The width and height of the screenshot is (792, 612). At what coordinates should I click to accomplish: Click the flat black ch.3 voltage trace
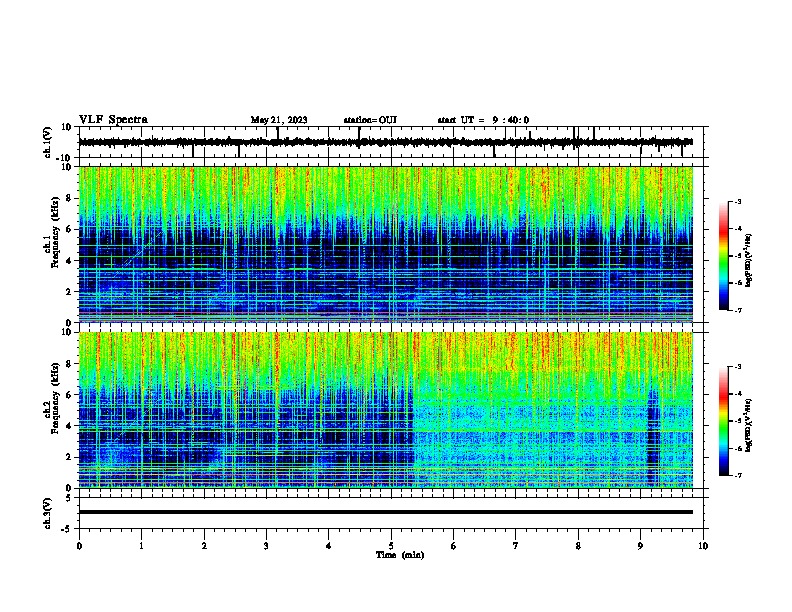click(x=386, y=512)
